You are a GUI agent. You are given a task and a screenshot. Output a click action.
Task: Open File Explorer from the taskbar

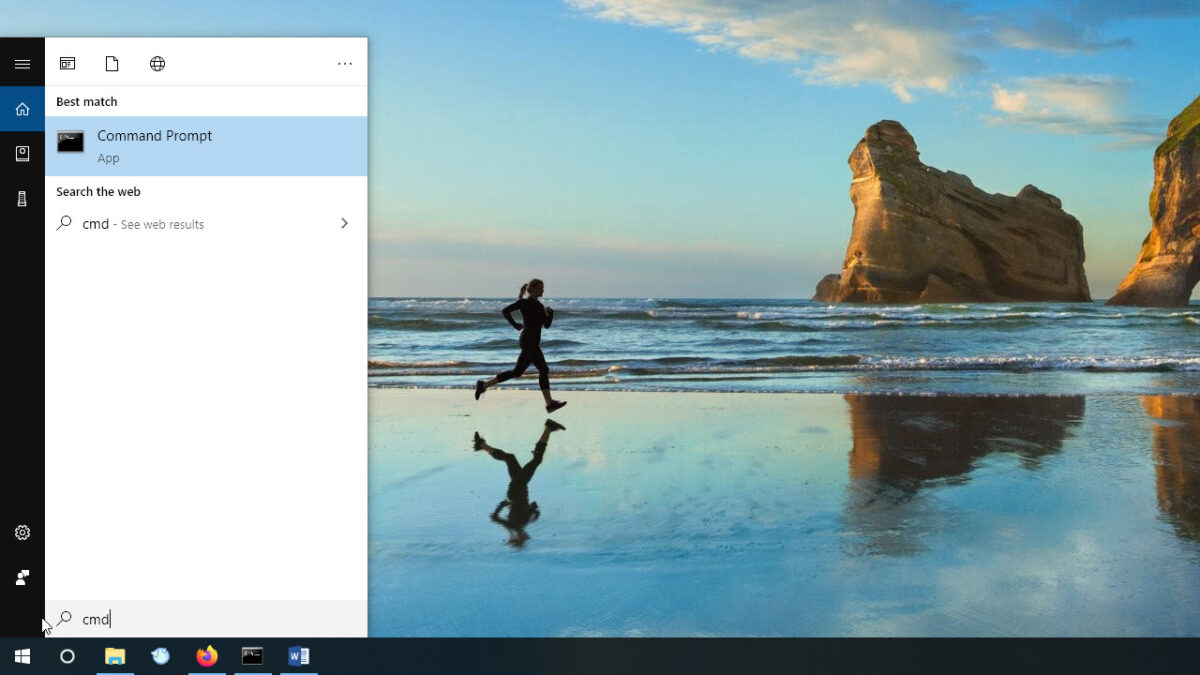[x=113, y=655]
